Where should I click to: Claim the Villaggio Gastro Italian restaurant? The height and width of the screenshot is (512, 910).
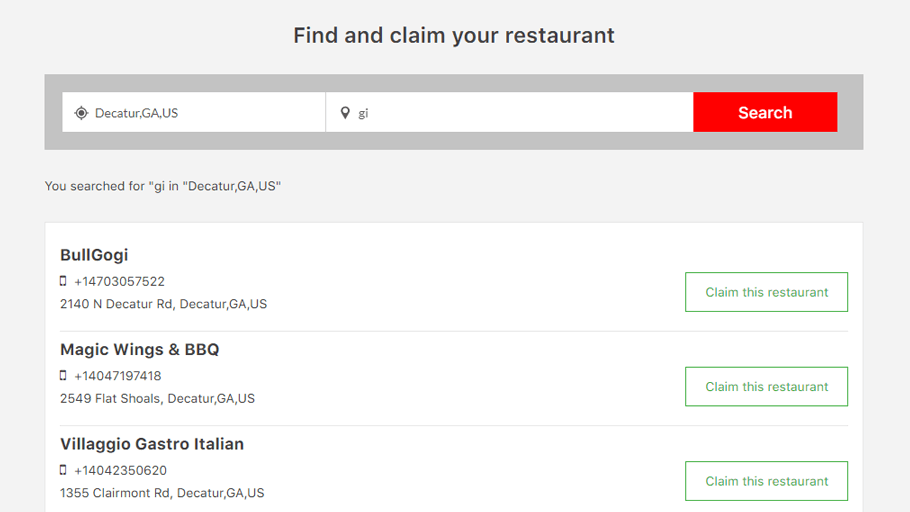tap(766, 481)
